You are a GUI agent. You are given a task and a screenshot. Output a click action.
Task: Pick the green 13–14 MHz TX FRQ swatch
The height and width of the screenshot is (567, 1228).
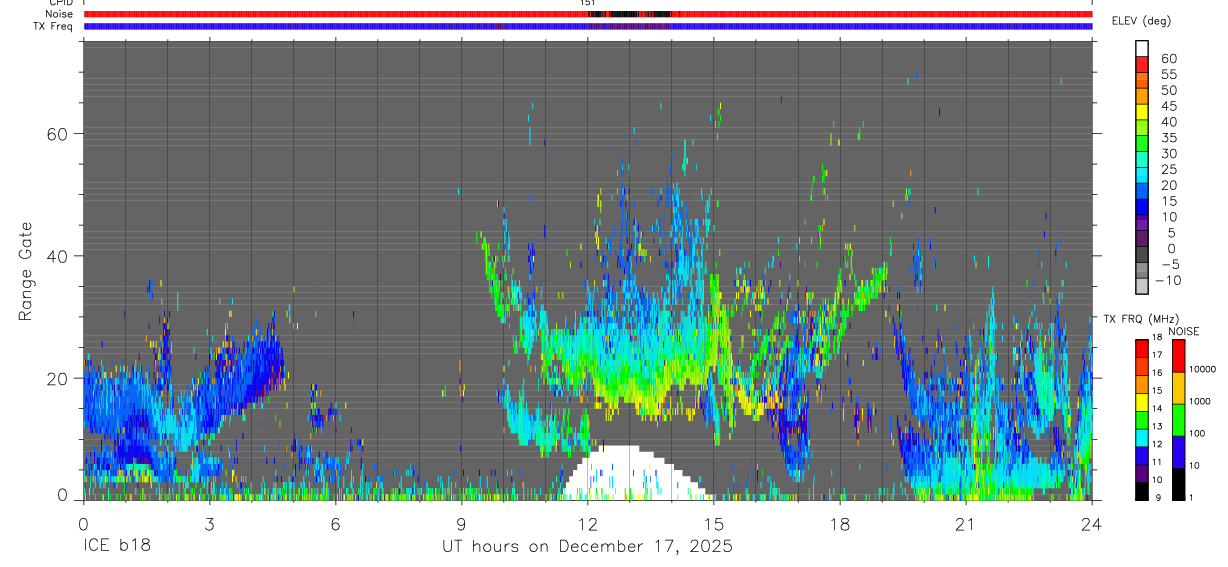click(x=1142, y=420)
